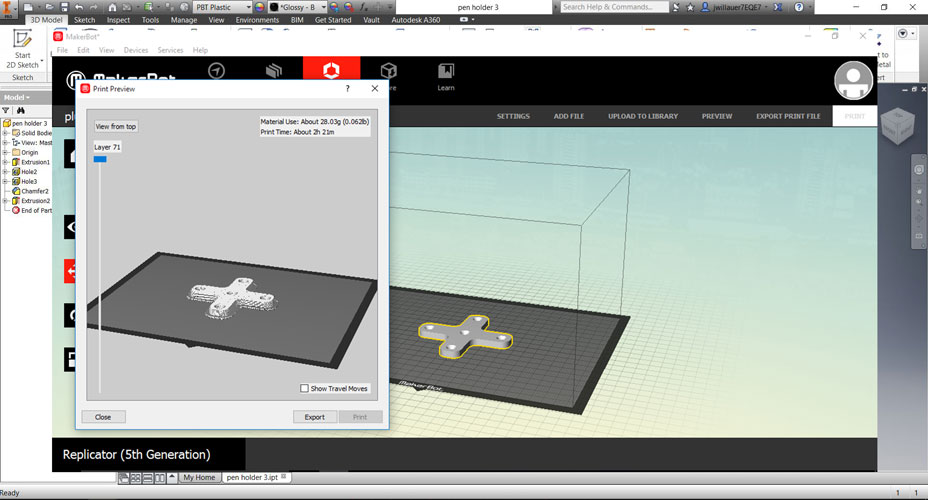Enable Show Travel Moves checkbox

[x=304, y=388]
